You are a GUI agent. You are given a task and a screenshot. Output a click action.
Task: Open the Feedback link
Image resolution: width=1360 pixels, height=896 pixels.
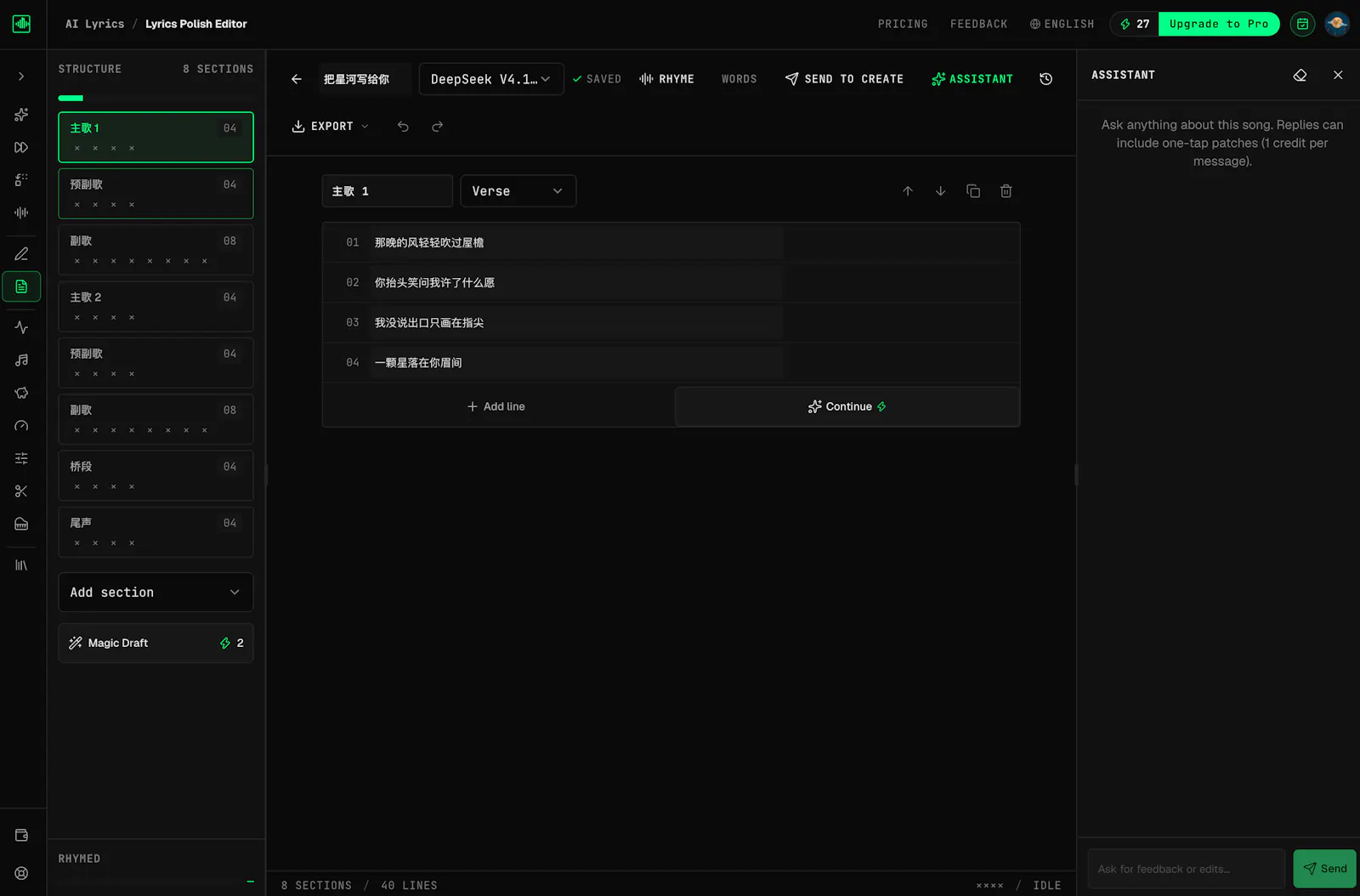pyautogui.click(x=978, y=24)
